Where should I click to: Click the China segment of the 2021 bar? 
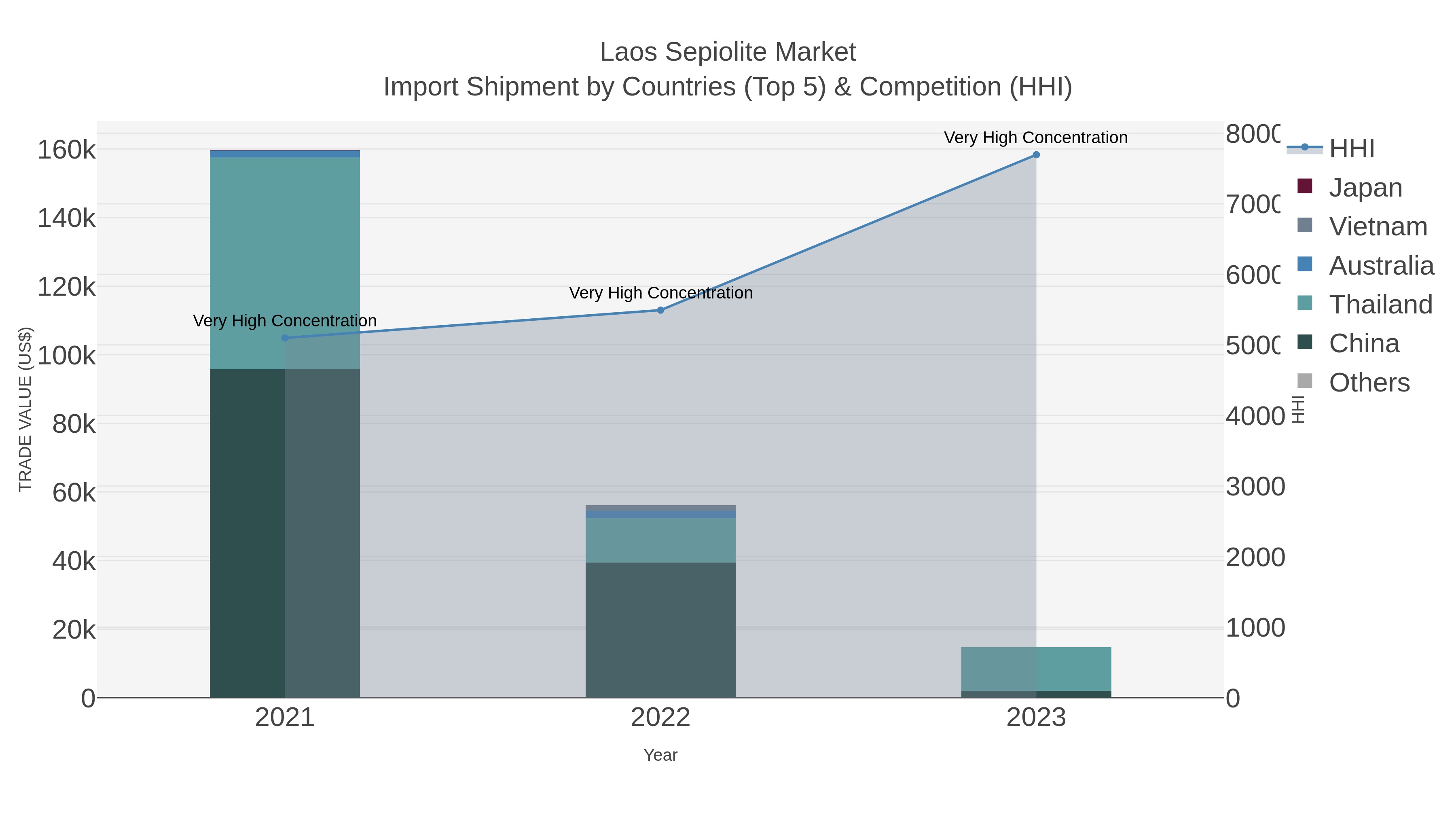(x=285, y=533)
